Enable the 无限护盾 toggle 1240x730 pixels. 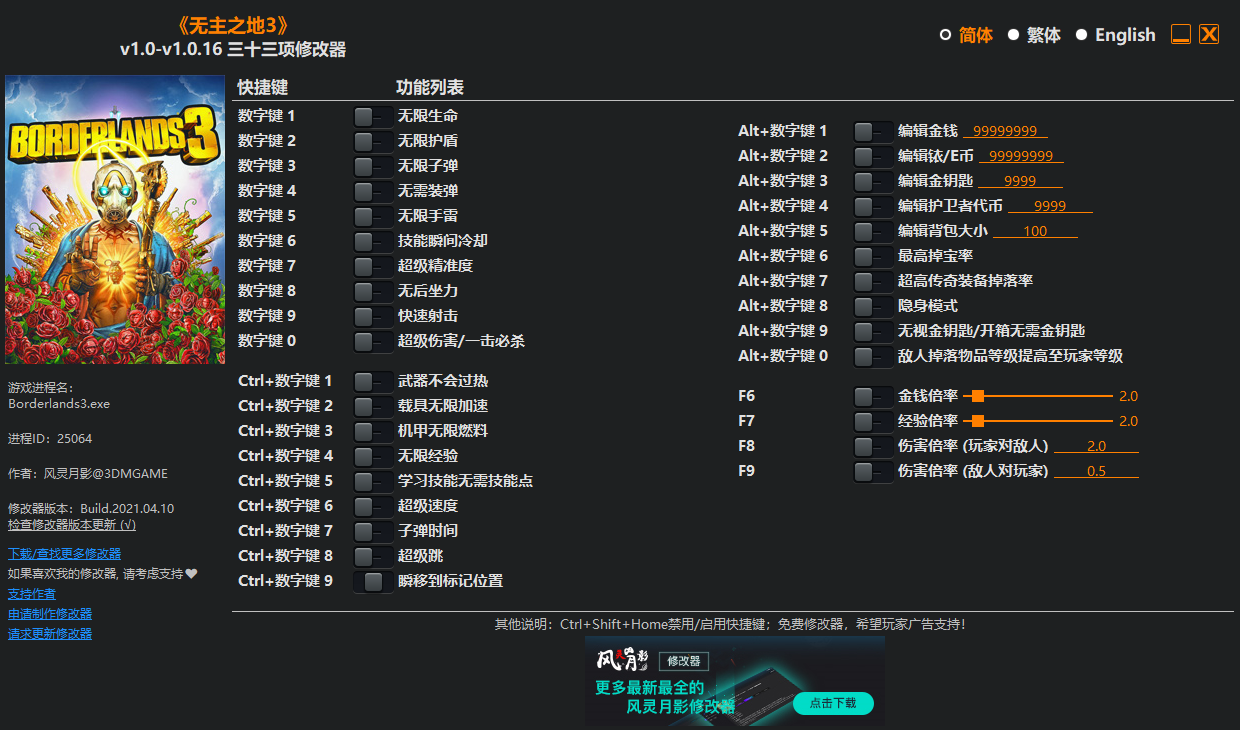(x=373, y=141)
